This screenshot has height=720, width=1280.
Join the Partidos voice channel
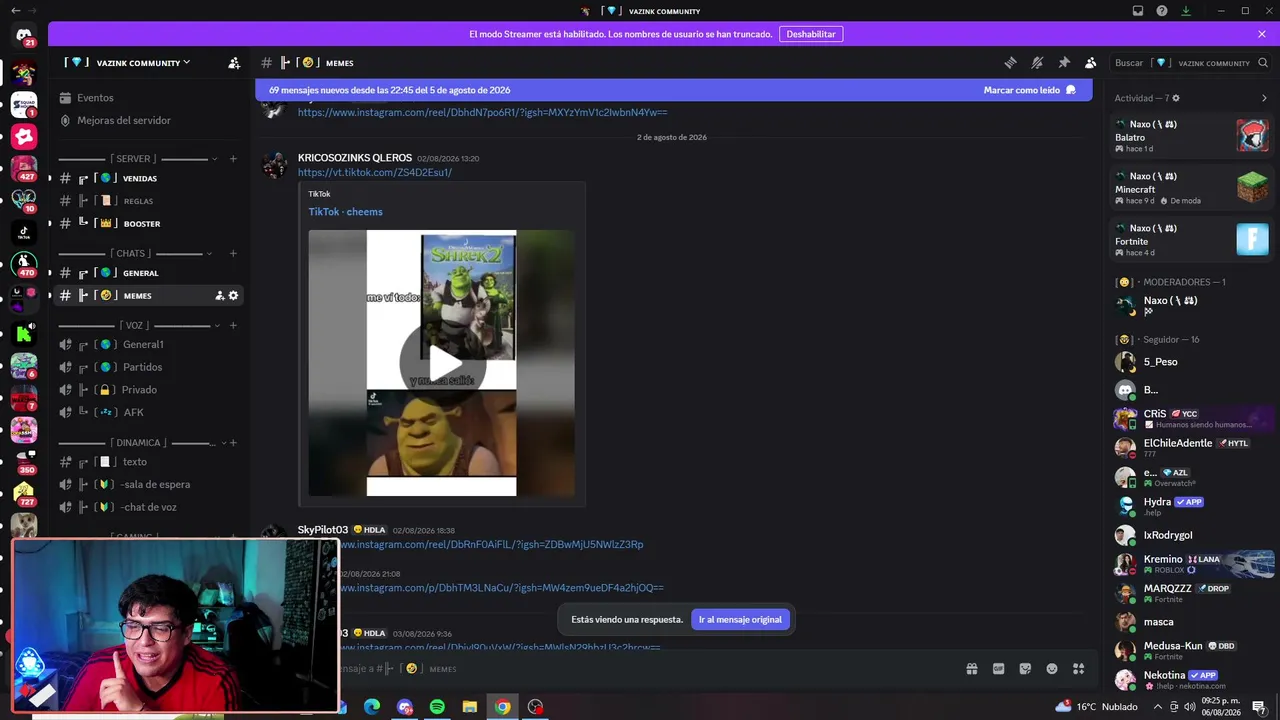[x=149, y=367]
